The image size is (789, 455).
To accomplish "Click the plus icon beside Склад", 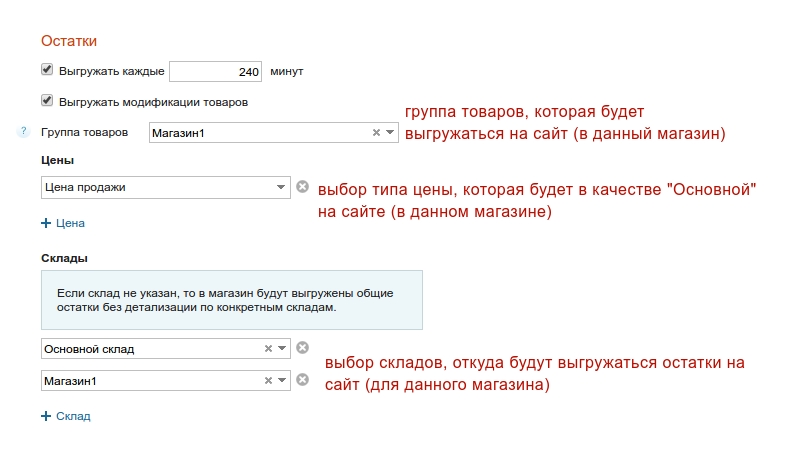I will click(46, 416).
